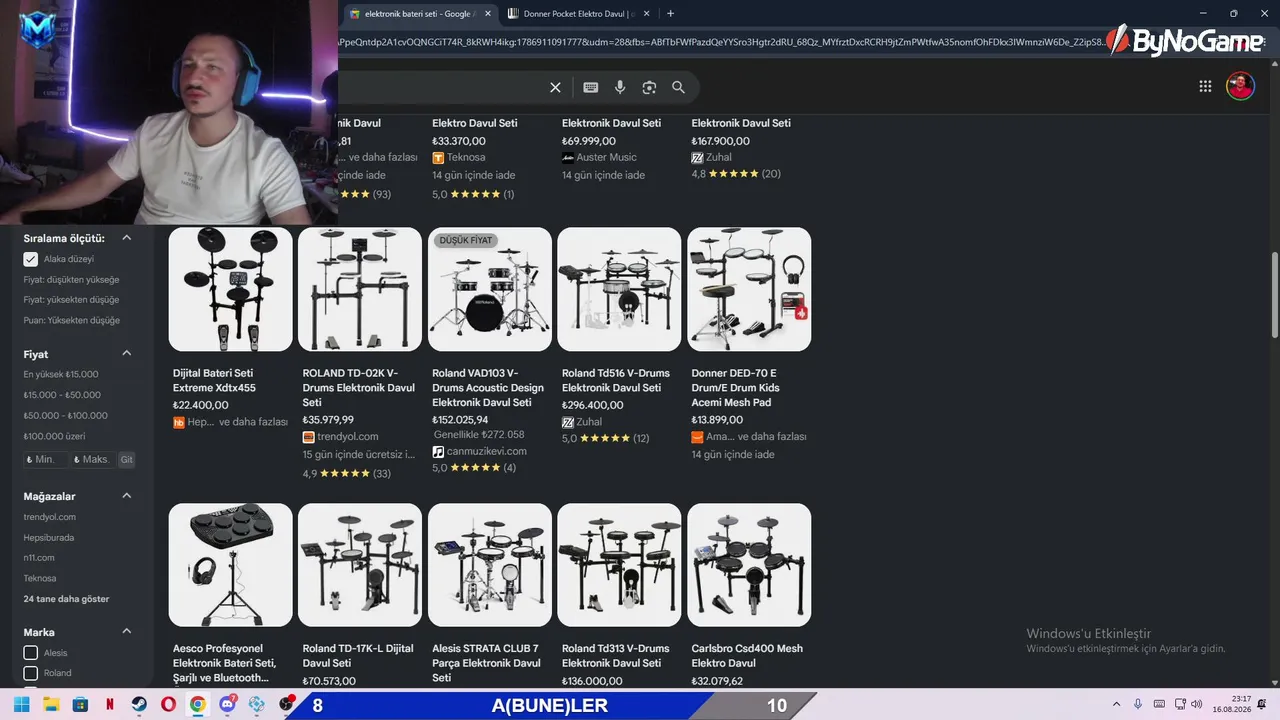Submit search using the magnifier icon
The image size is (1280, 720).
click(x=678, y=87)
